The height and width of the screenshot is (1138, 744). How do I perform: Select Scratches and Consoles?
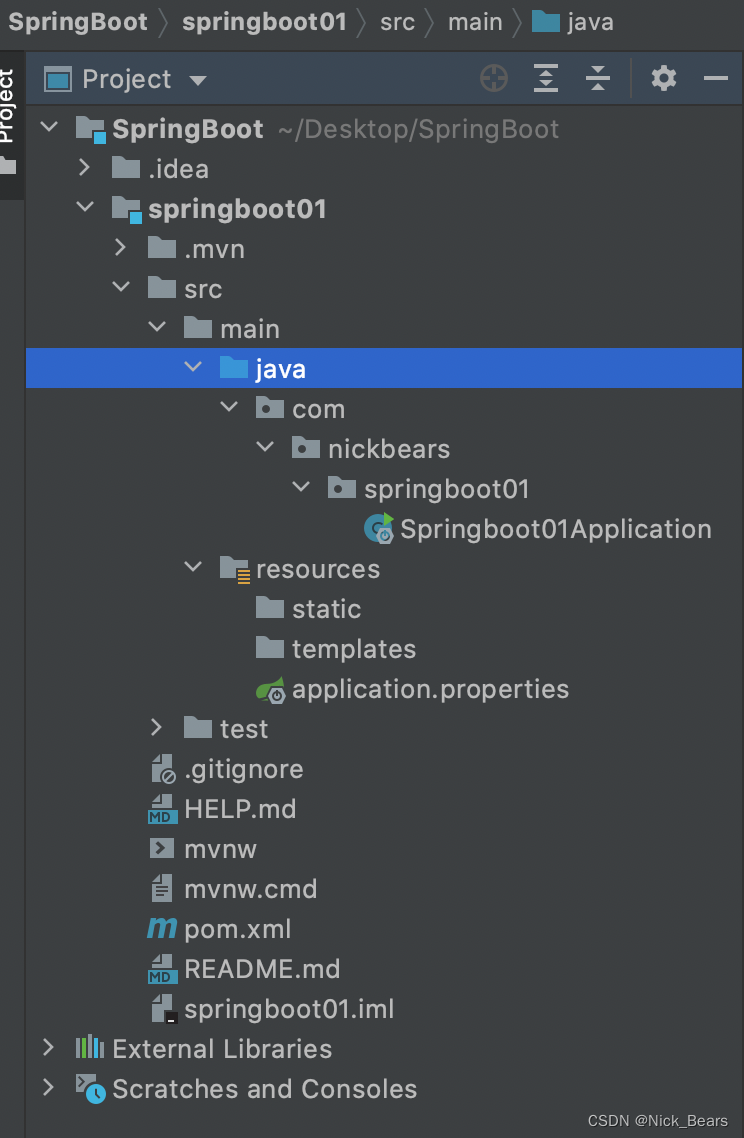pyautogui.click(x=264, y=1089)
